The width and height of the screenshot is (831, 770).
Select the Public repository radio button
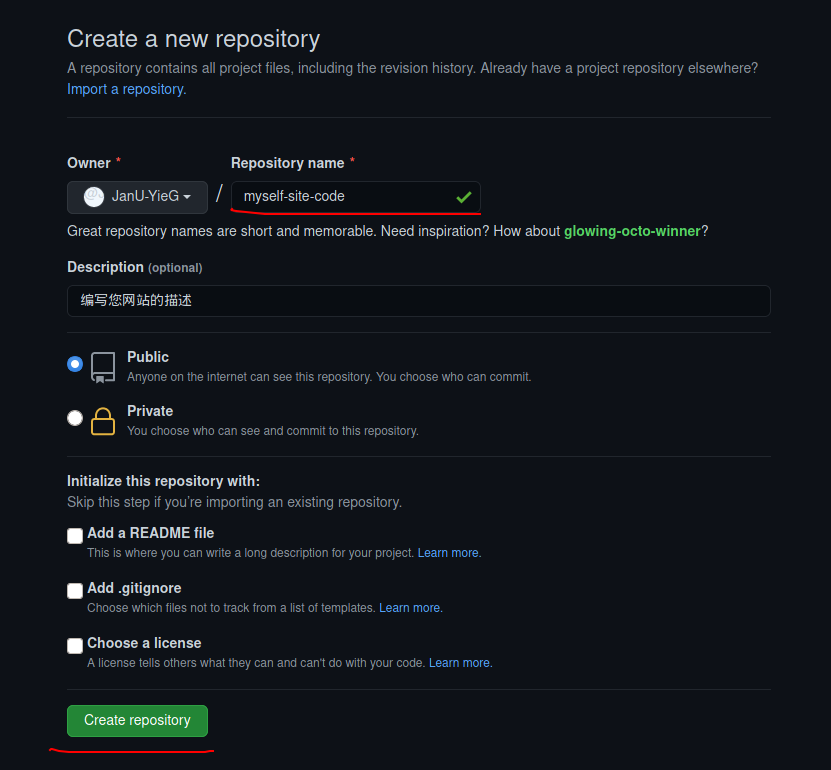(75, 364)
